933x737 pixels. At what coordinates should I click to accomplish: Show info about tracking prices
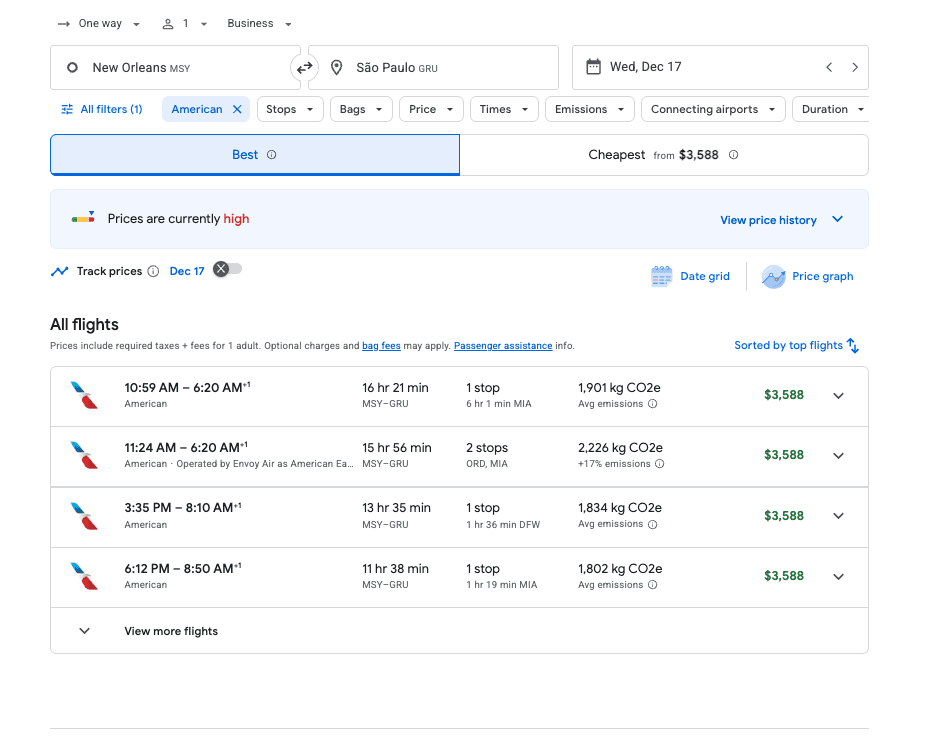click(x=153, y=272)
